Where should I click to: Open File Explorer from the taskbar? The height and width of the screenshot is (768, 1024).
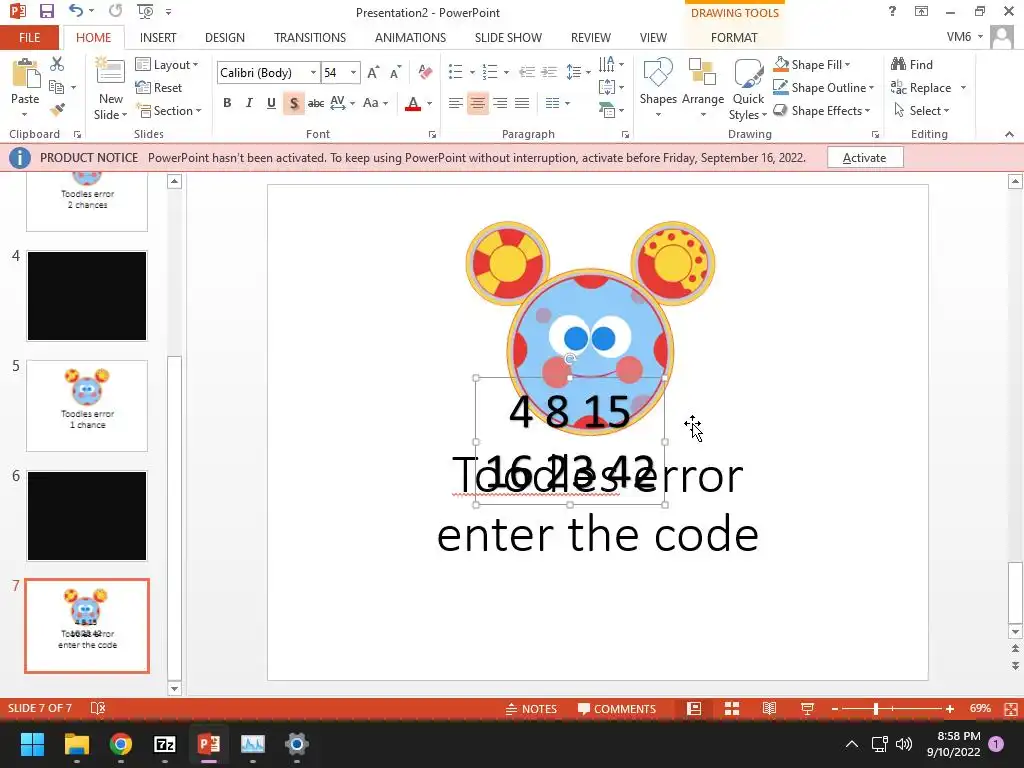(x=77, y=744)
